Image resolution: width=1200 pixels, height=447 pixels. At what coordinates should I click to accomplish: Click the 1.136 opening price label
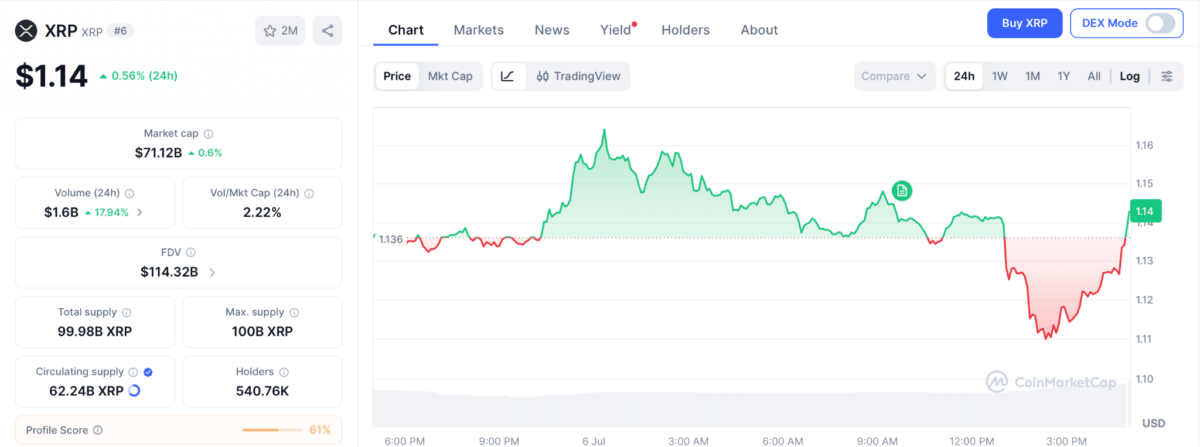tap(390, 239)
